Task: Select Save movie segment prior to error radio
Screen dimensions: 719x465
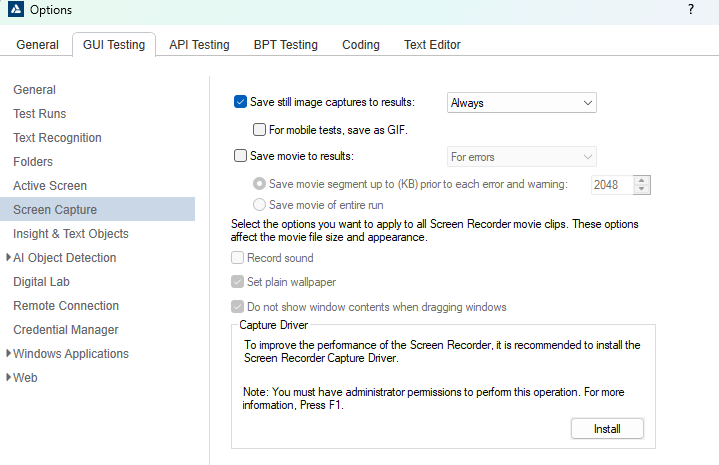Action: tap(259, 184)
